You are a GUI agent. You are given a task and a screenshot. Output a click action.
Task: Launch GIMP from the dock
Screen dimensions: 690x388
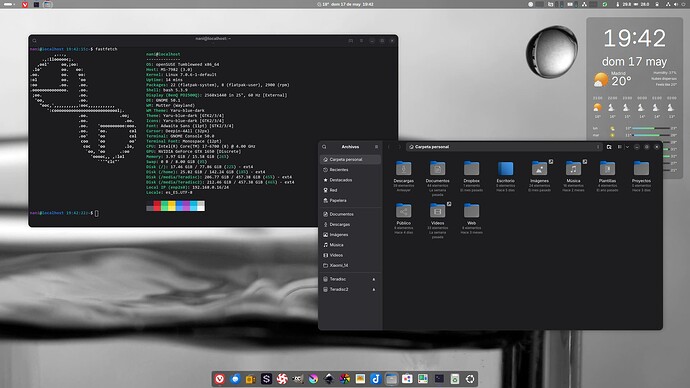pos(298,379)
